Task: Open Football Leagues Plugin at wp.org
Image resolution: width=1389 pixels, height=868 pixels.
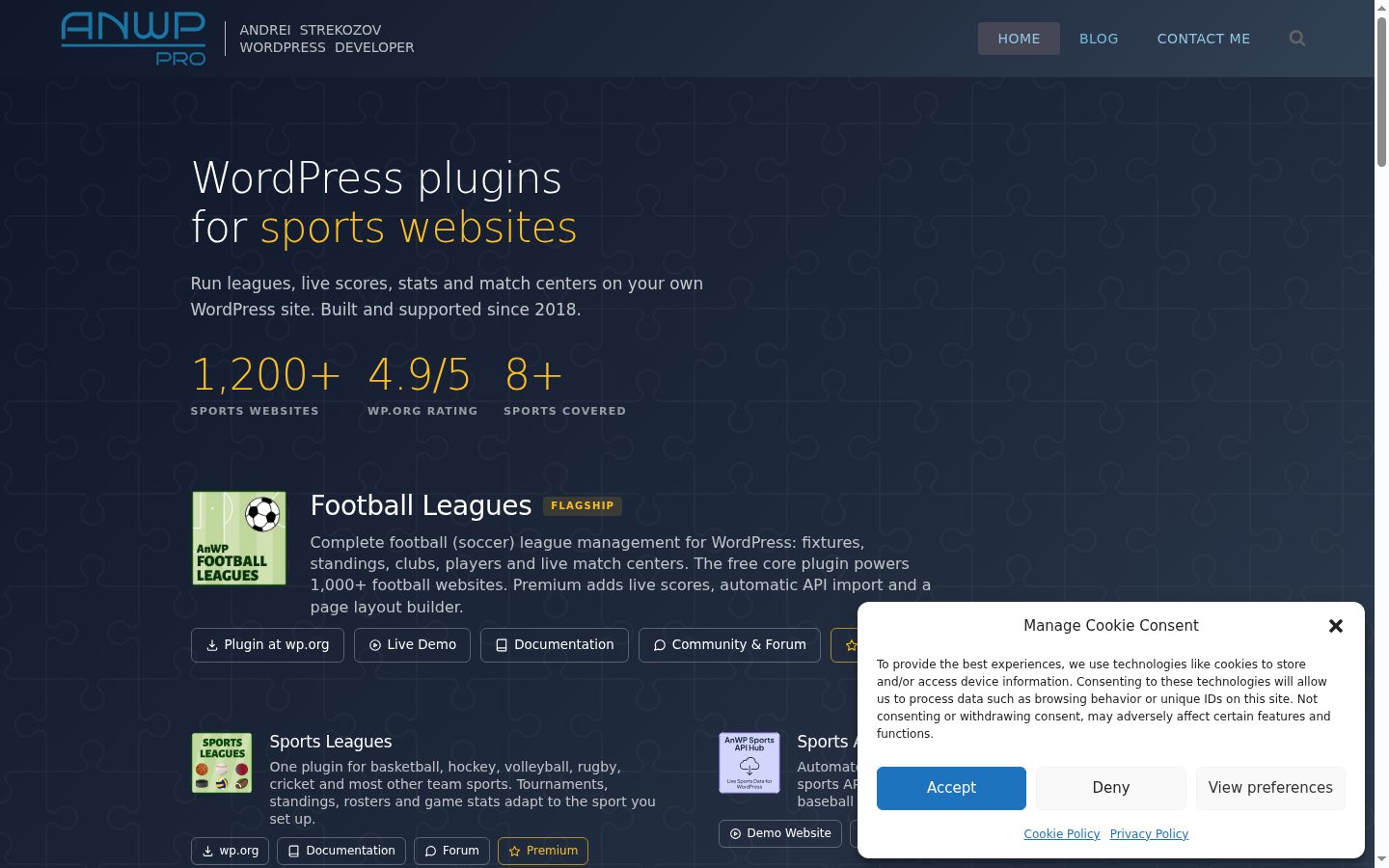Action: (x=267, y=645)
